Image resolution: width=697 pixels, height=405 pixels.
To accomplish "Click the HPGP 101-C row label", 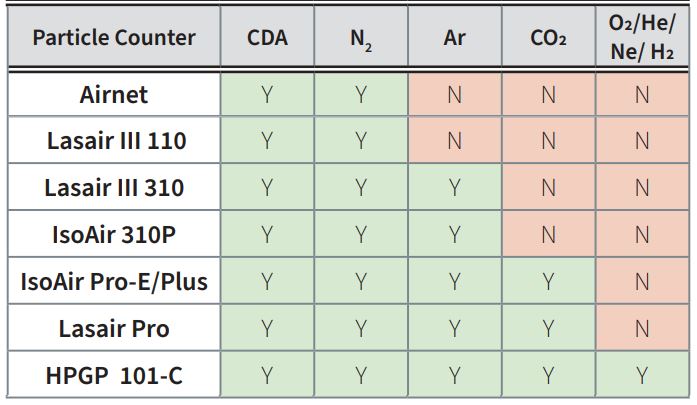I will pos(114,376).
